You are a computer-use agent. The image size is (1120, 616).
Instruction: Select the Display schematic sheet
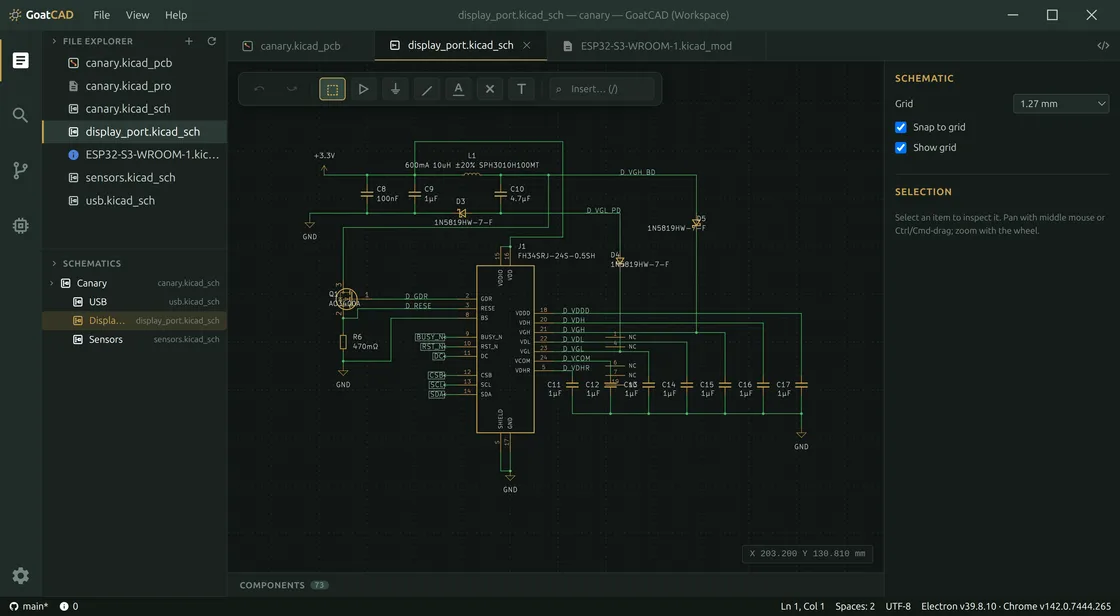tap(135, 320)
